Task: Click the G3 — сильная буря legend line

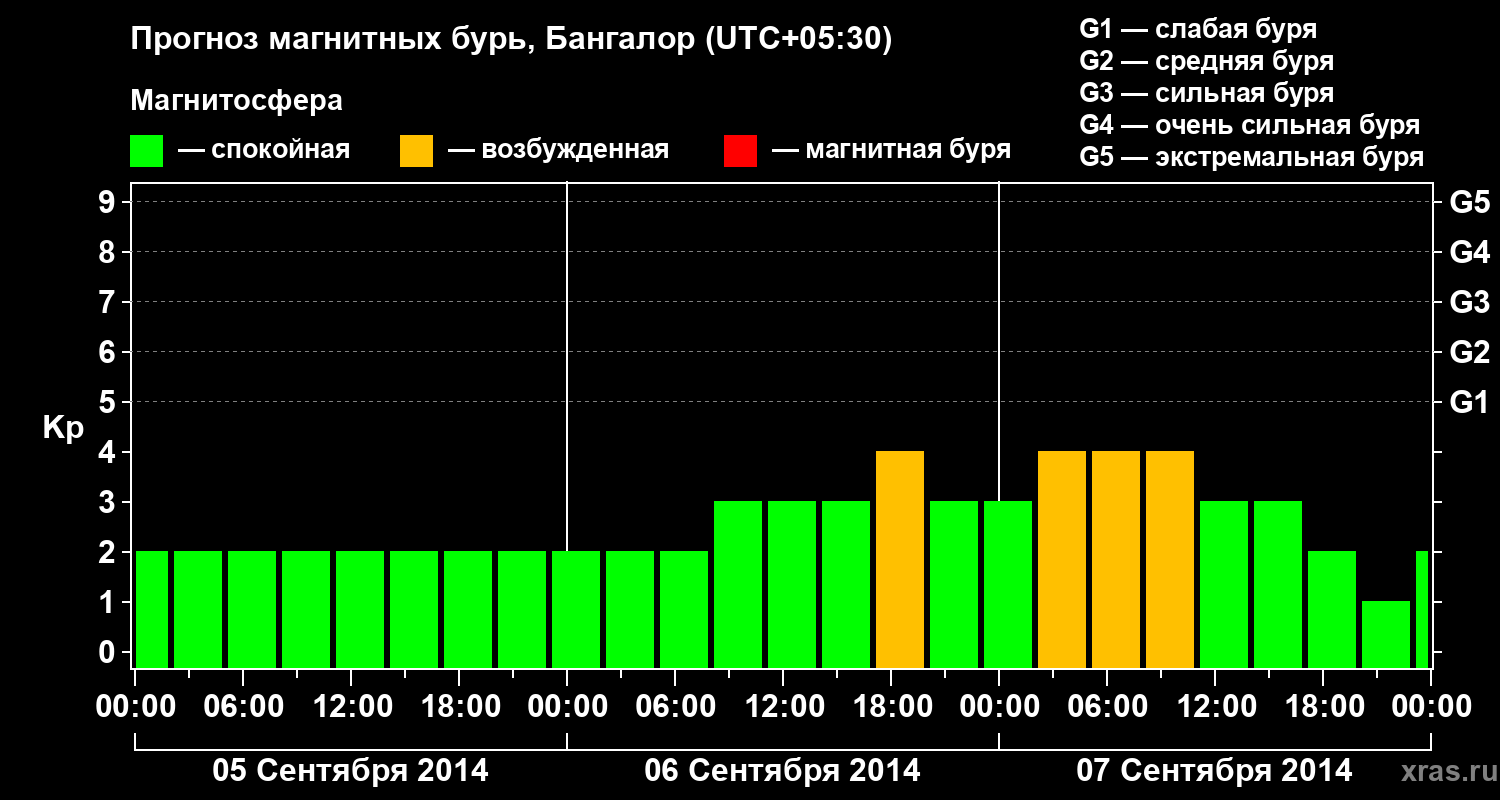Action: [x=1207, y=93]
